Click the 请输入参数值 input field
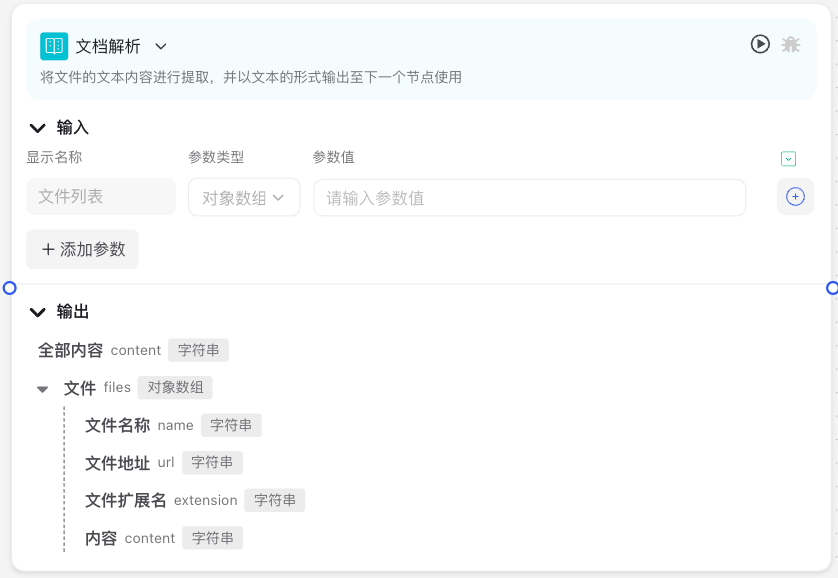This screenshot has height=578, width=838. pos(530,198)
